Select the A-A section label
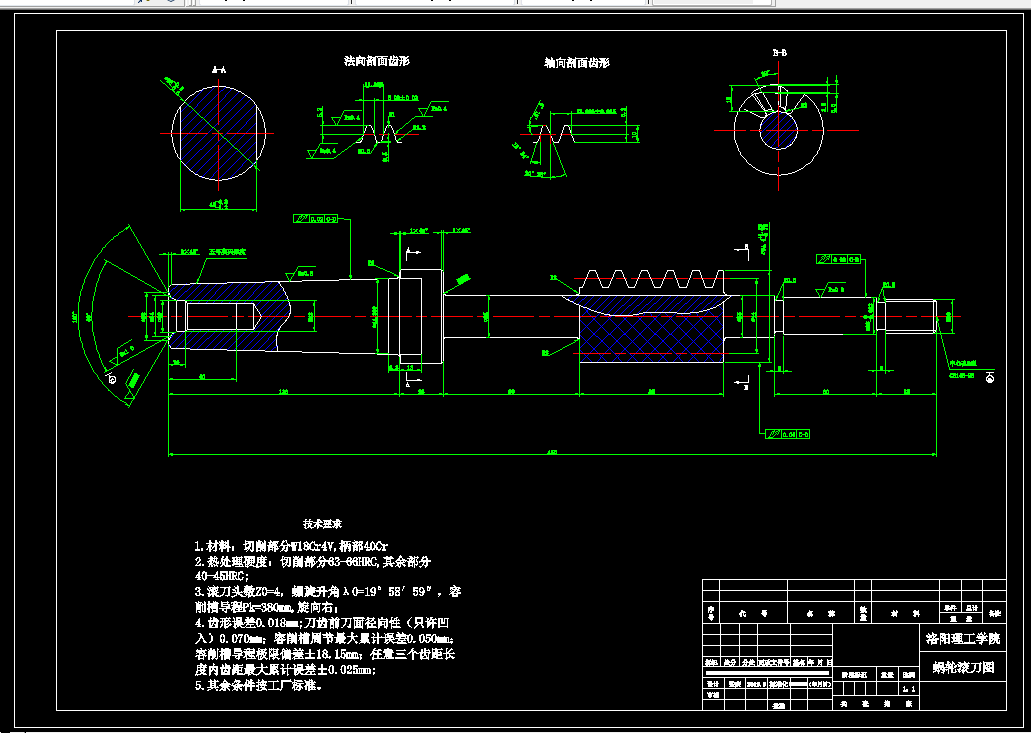1031x733 pixels. (x=218, y=69)
